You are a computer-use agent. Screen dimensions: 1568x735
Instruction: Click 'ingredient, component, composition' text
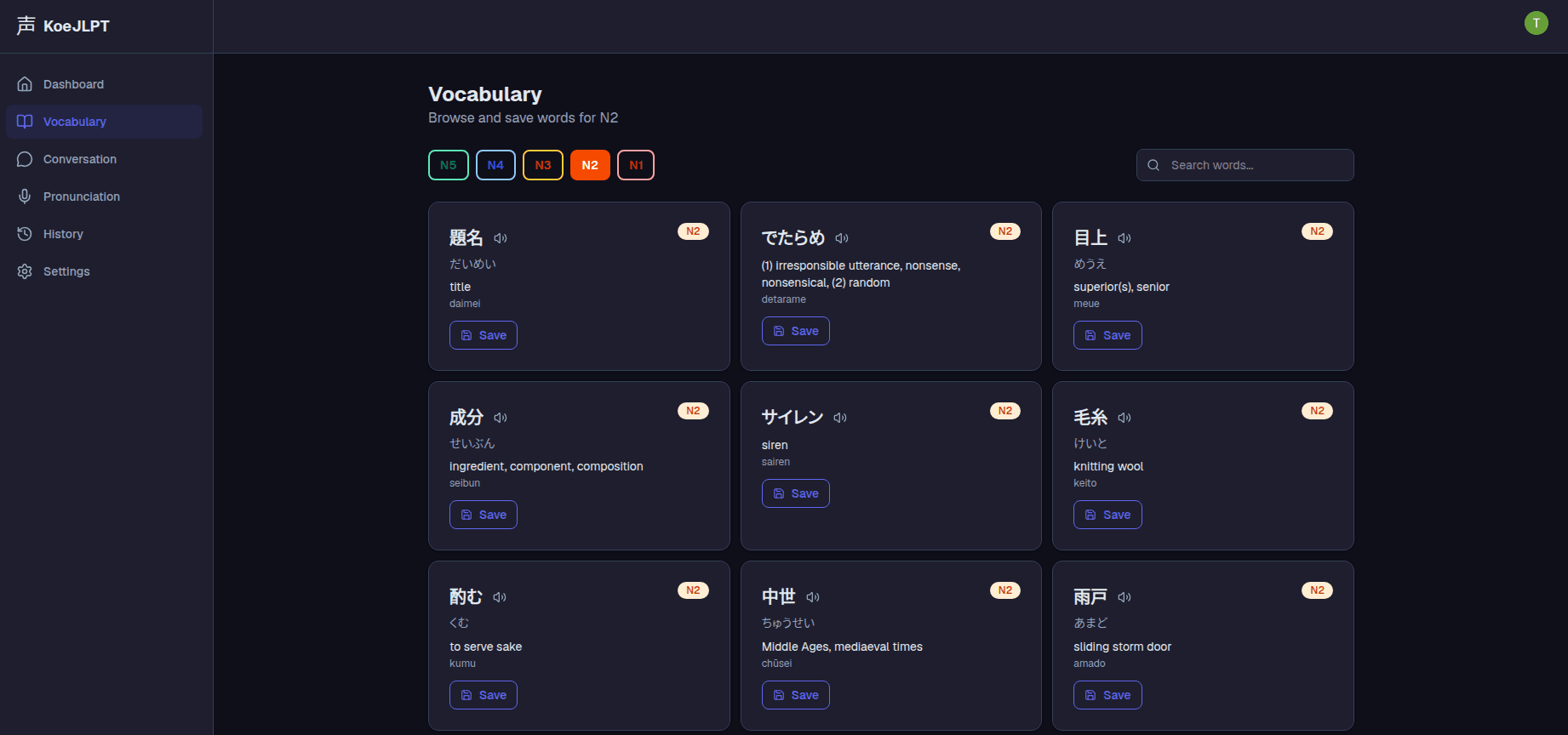coord(547,466)
